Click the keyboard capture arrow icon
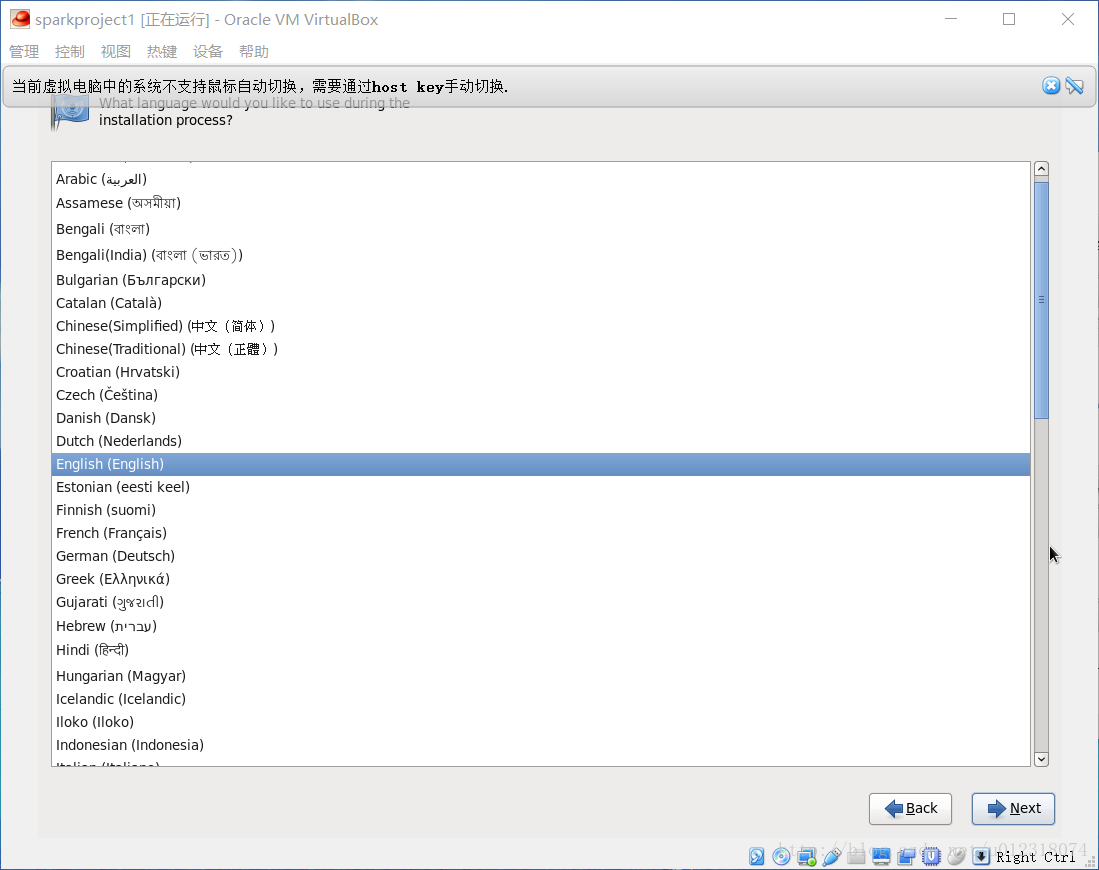This screenshot has height=870, width=1099. pos(981,856)
